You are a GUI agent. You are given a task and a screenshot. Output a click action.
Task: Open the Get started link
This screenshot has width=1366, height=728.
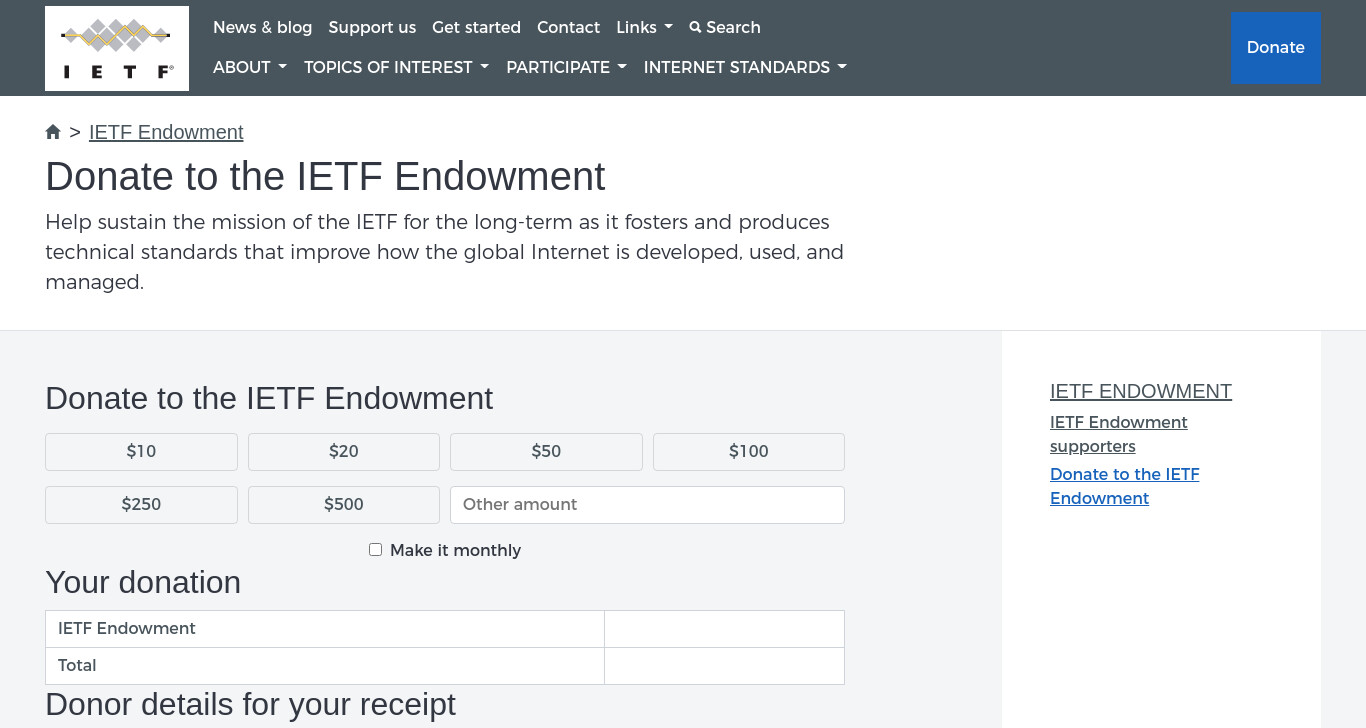tap(476, 27)
